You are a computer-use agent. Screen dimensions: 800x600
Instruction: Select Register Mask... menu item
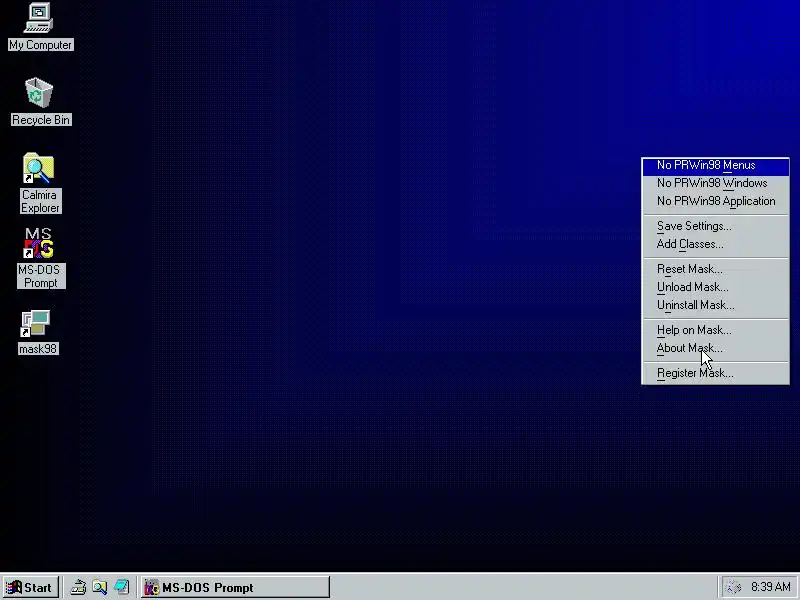(x=715, y=373)
